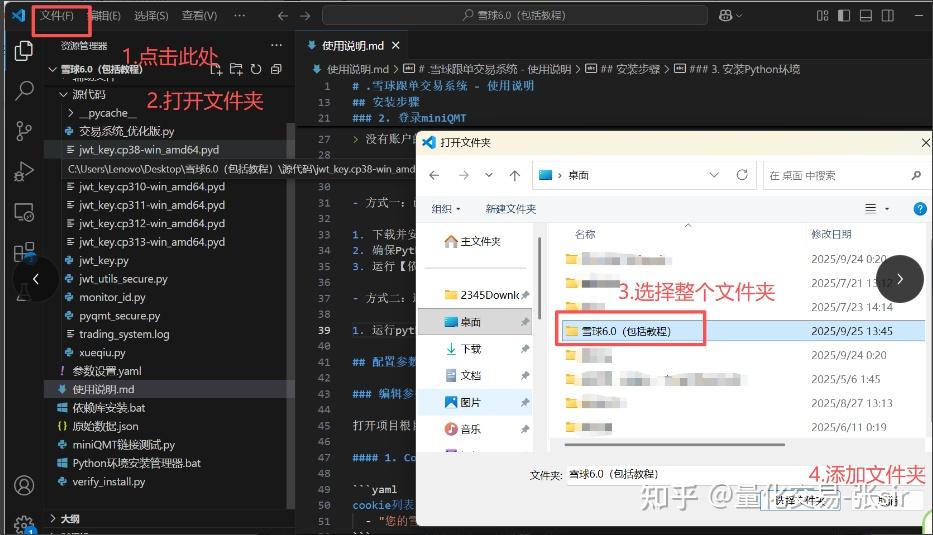Collapse the 源代码 folder
933x535 pixels.
pos(64,95)
